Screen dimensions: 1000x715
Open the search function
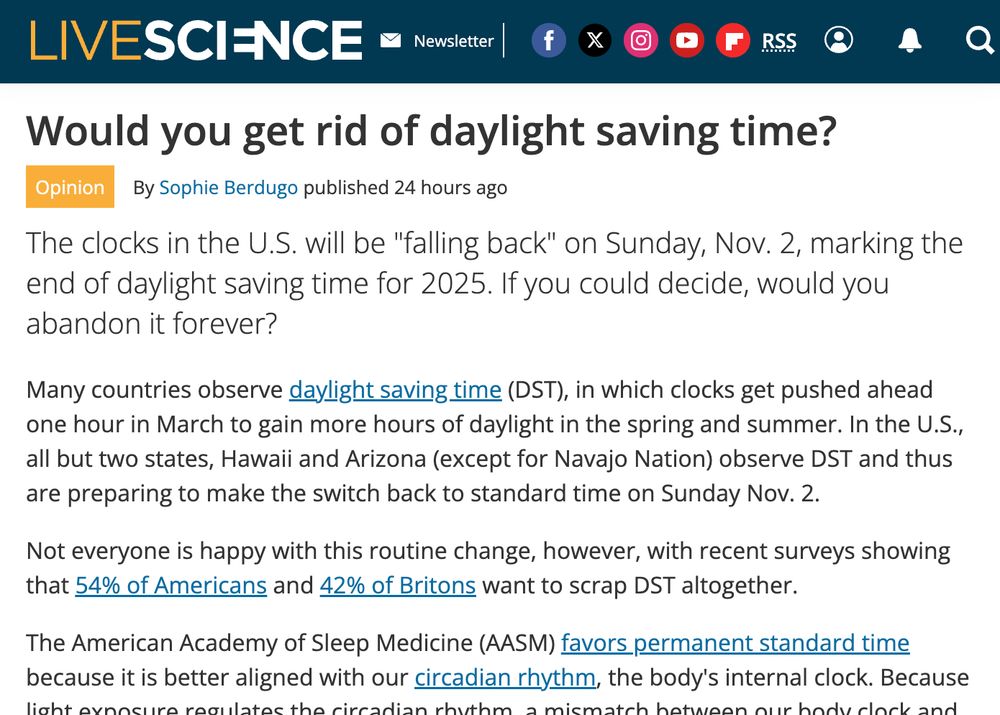coord(976,40)
